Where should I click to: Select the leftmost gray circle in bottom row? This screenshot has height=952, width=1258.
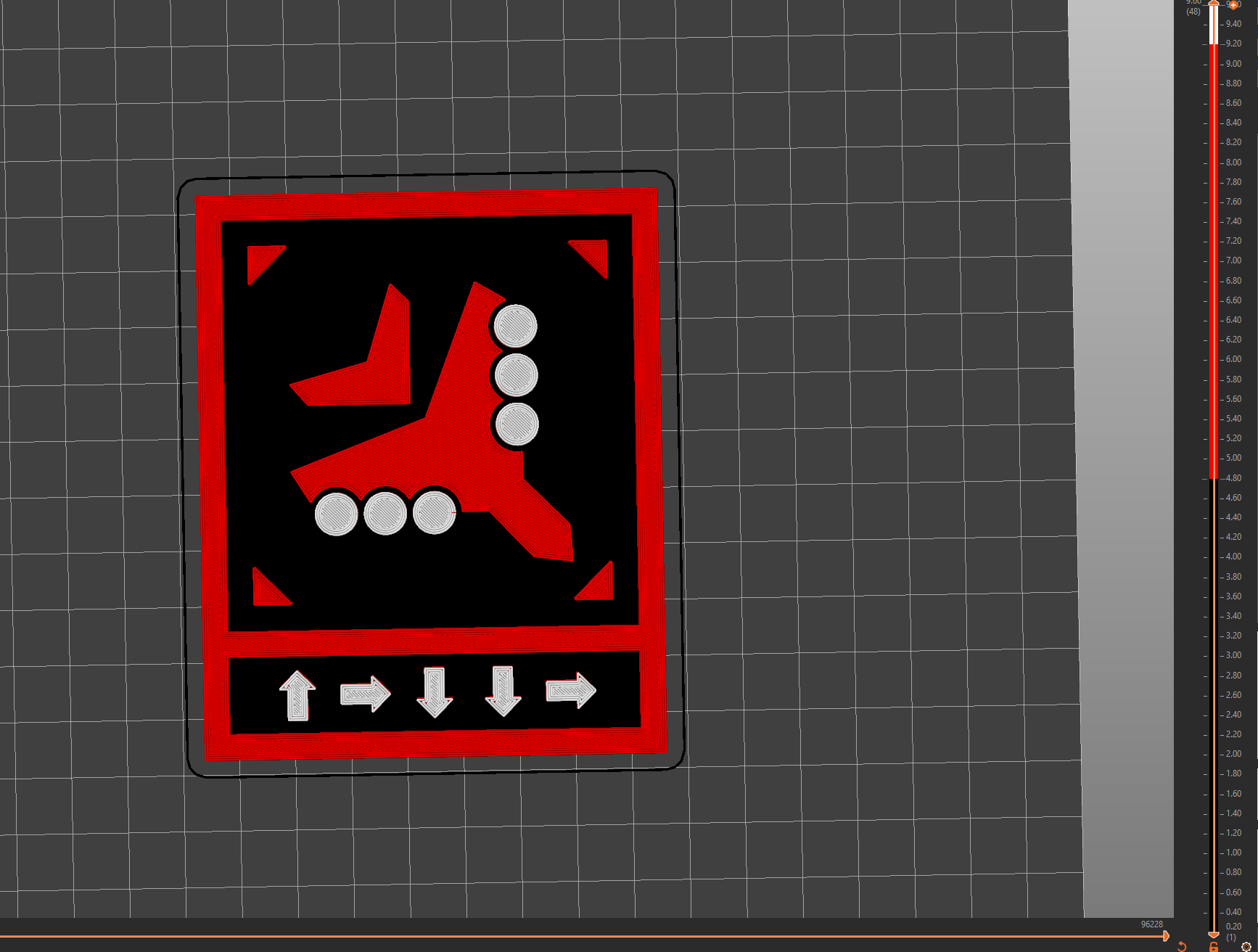pyautogui.click(x=336, y=514)
